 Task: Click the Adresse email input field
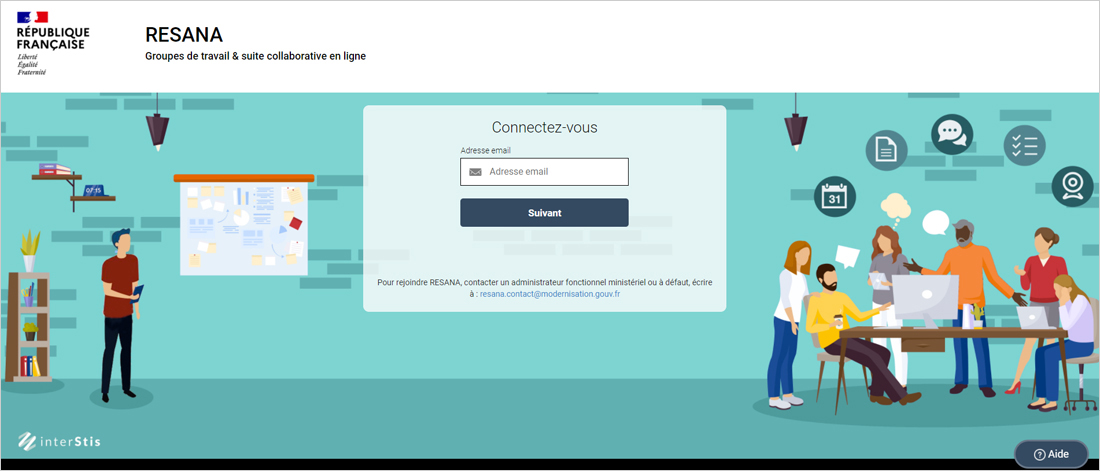544,172
